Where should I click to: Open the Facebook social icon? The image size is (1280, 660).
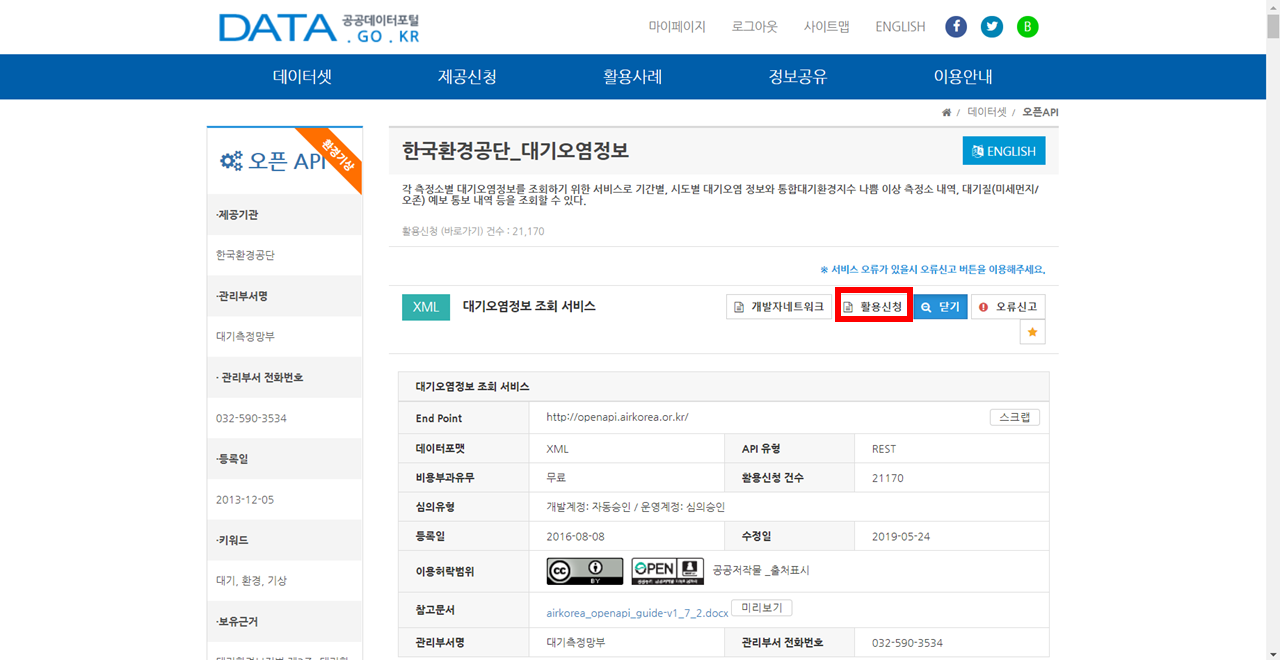(956, 27)
